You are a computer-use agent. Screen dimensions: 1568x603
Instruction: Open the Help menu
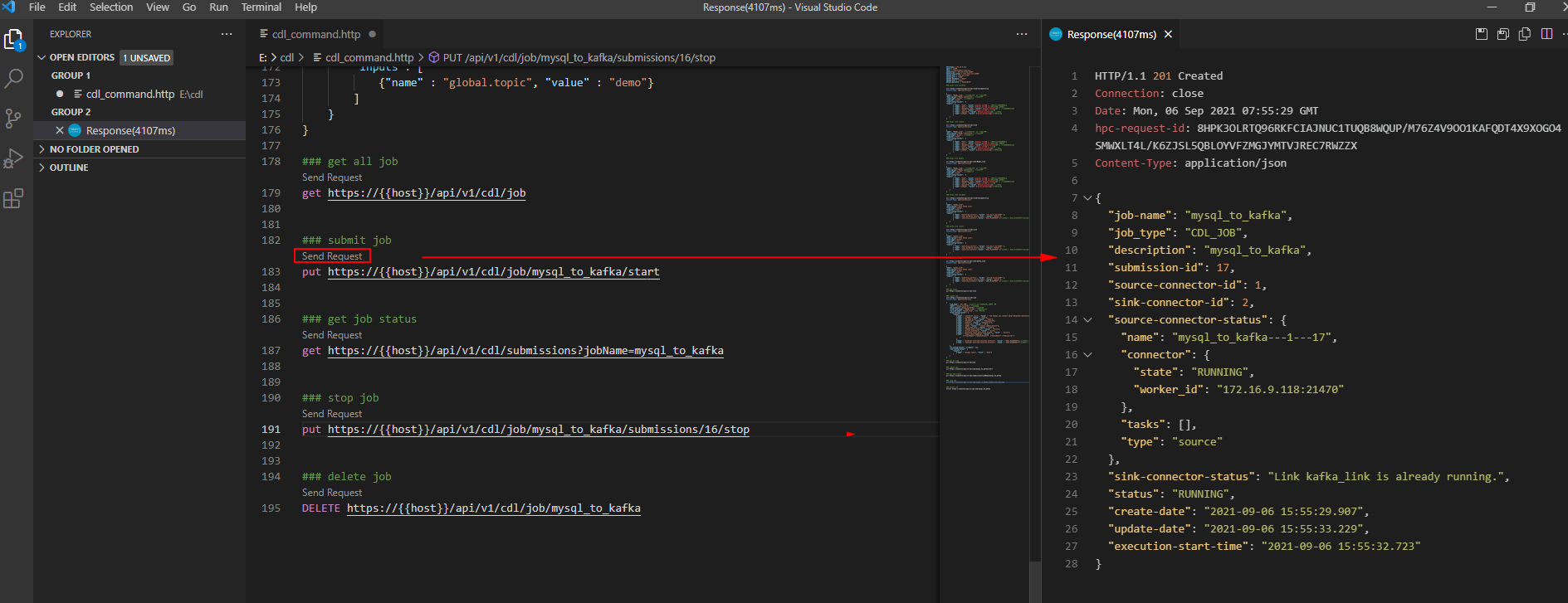pos(305,7)
